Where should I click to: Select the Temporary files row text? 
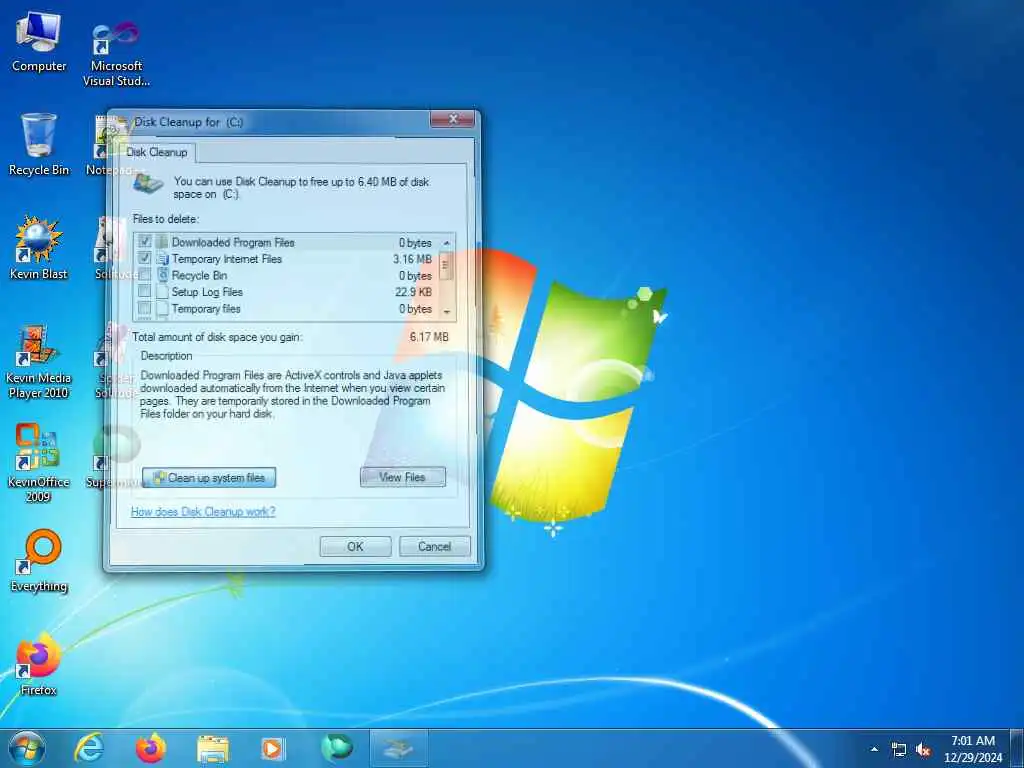(206, 308)
